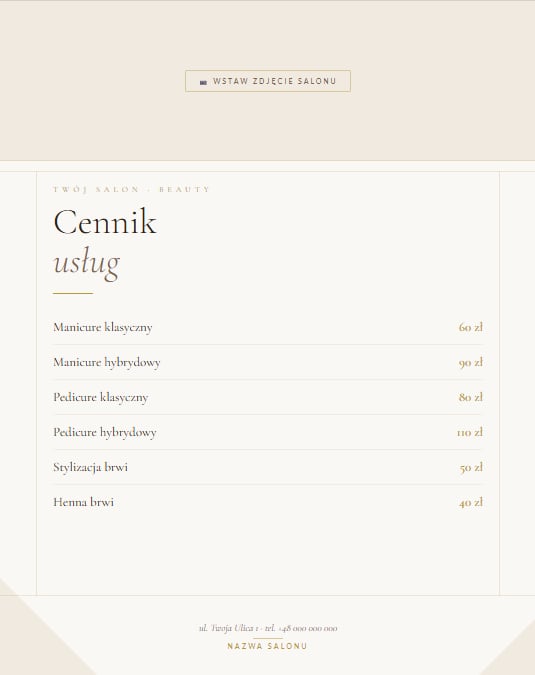Viewport: 535px width, 675px height.
Task: Select the Manicure hybrydowy row label
Action: [107, 362]
